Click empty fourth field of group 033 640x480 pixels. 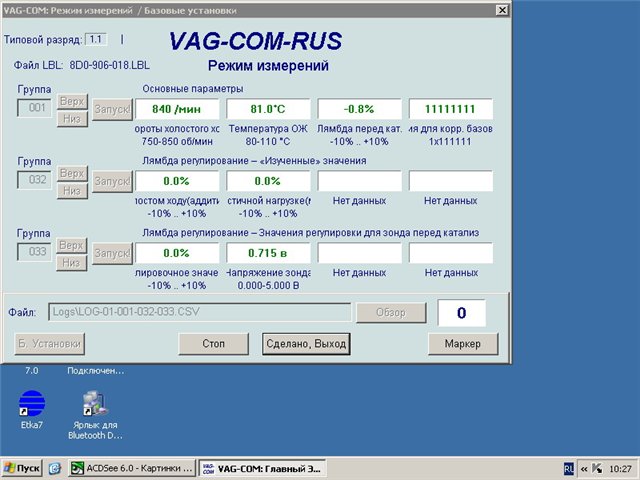pyautogui.click(x=451, y=253)
